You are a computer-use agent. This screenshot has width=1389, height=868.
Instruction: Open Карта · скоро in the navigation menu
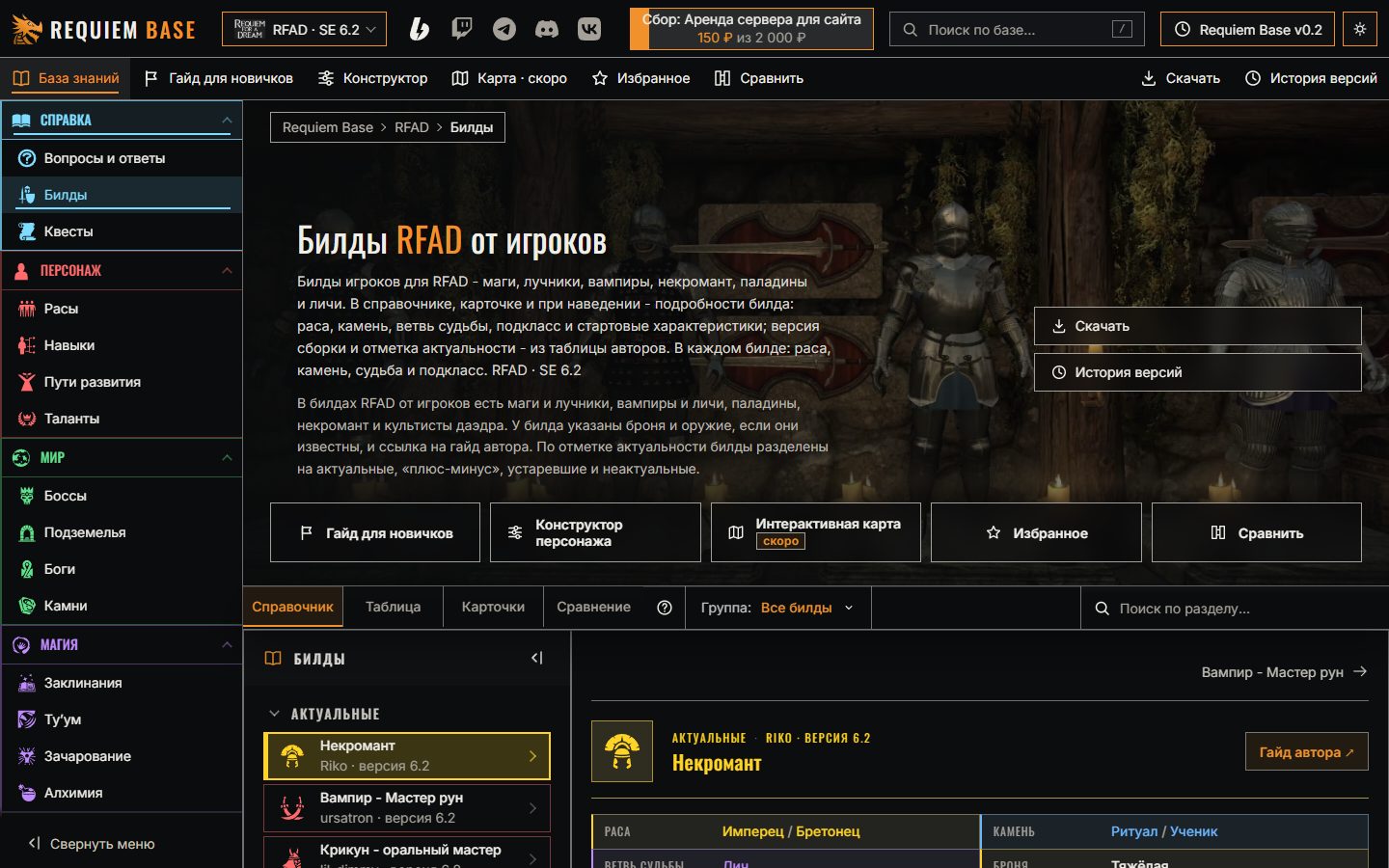pos(510,78)
